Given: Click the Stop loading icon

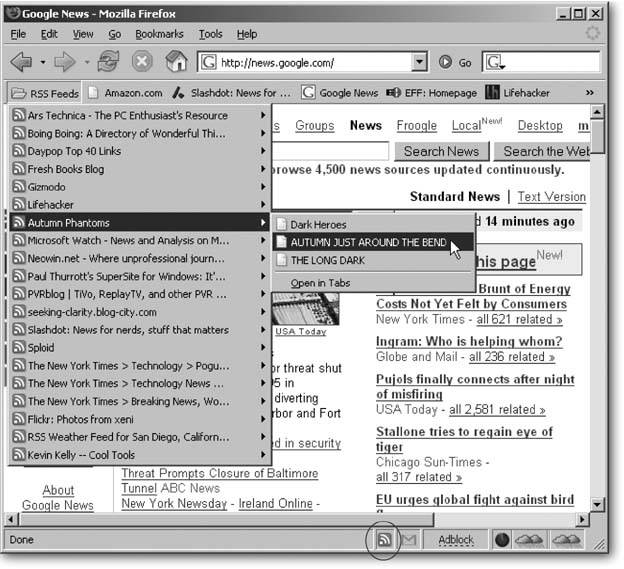Looking at the screenshot, I should [x=142, y=62].
